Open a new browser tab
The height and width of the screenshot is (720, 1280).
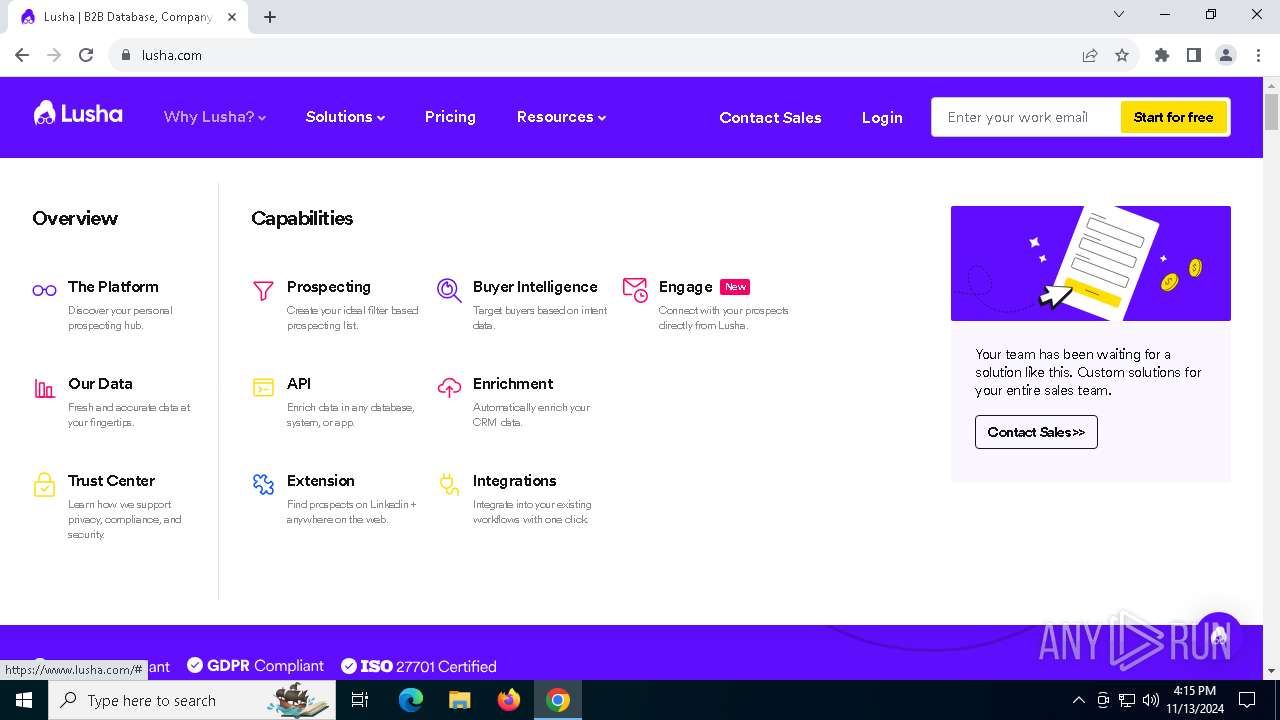pyautogui.click(x=270, y=17)
